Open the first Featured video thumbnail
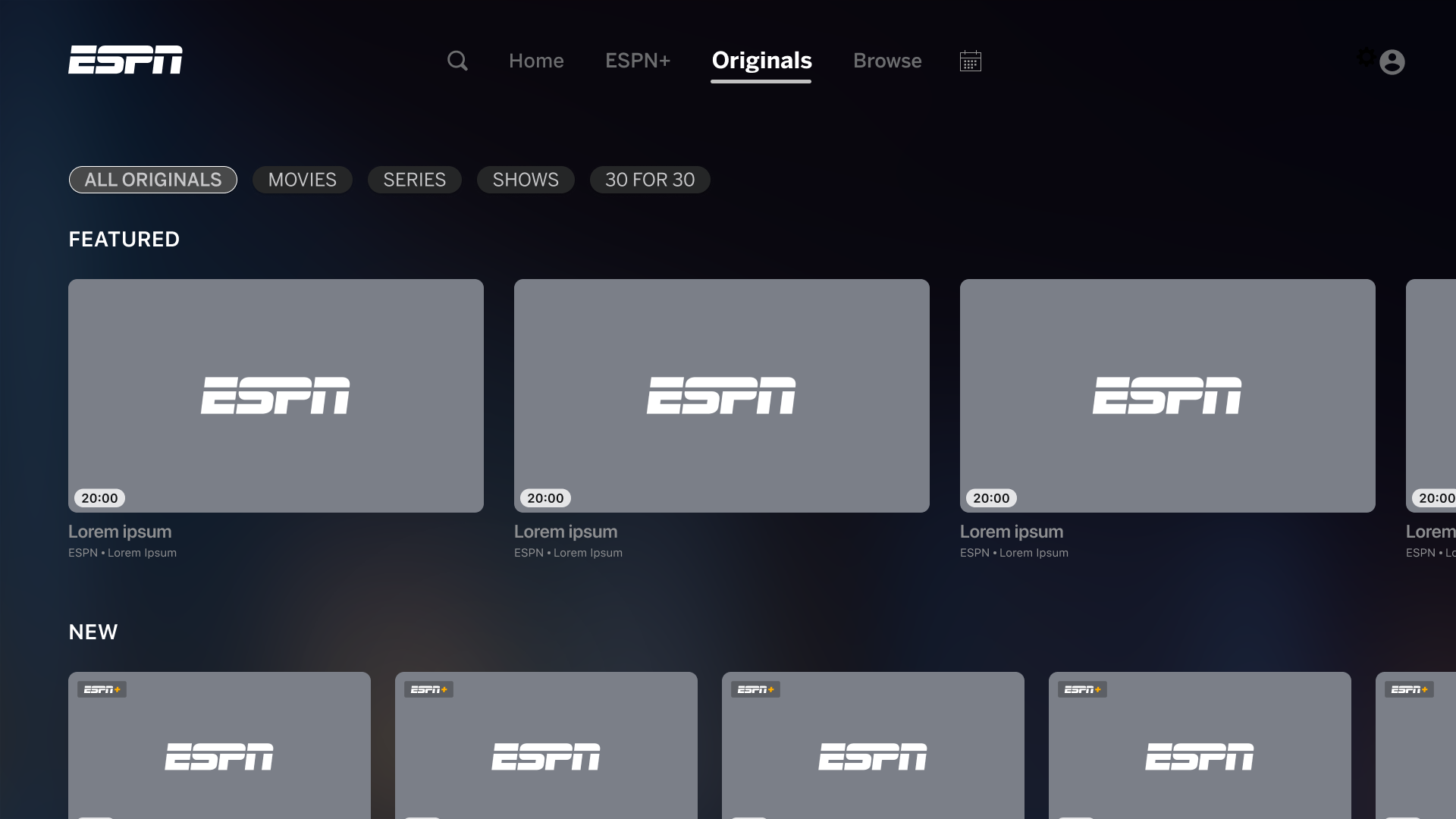The height and width of the screenshot is (819, 1456). [276, 396]
